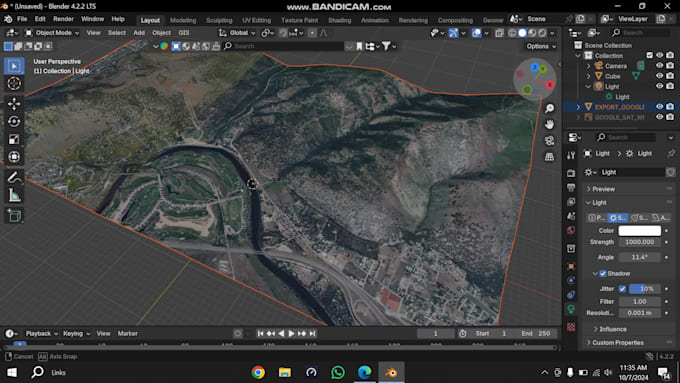Screen dimensions: 680x383
Task: Open the viewport Options dropdown
Action: (x=541, y=46)
